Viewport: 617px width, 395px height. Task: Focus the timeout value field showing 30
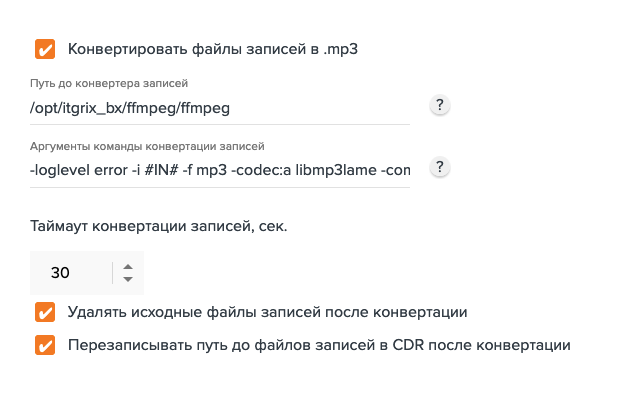pos(71,273)
